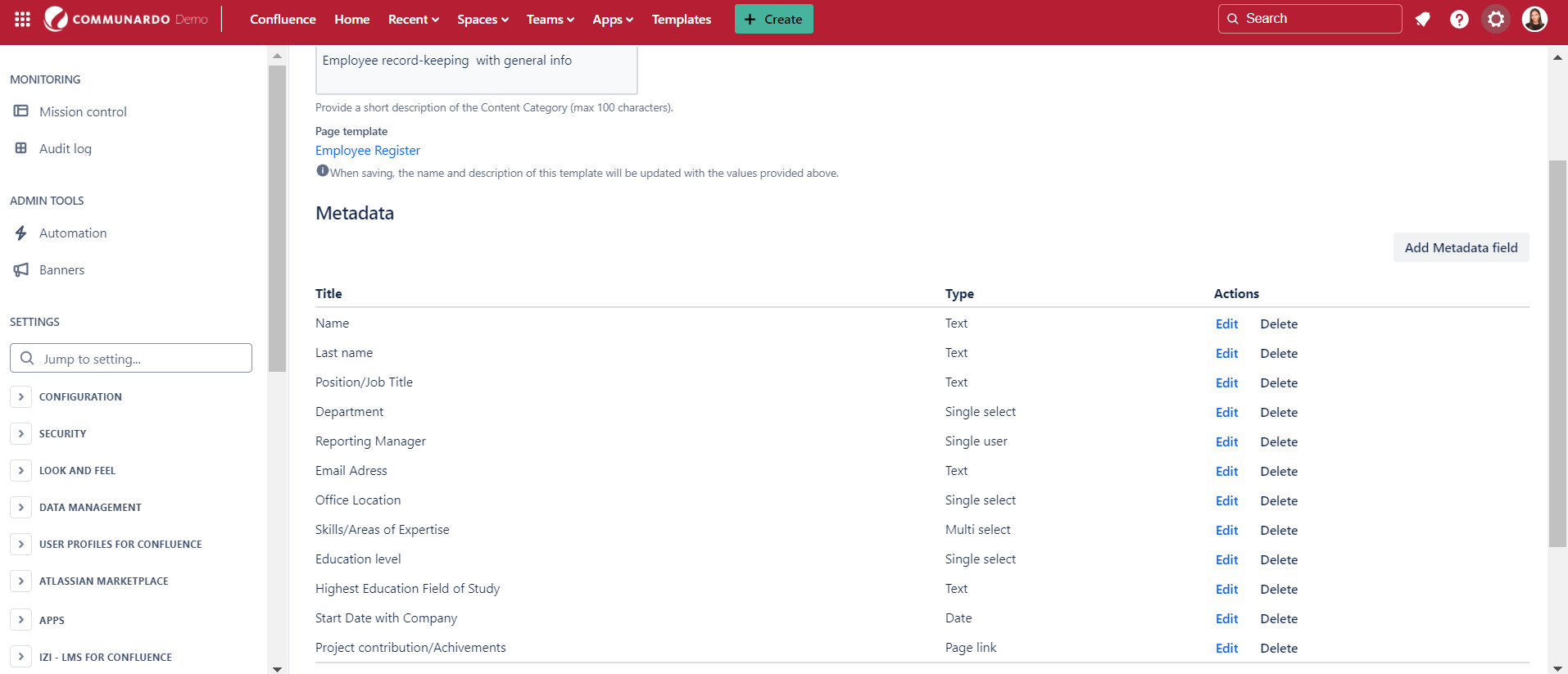Open Automation admin tool
This screenshot has width=1568, height=674.
(73, 233)
